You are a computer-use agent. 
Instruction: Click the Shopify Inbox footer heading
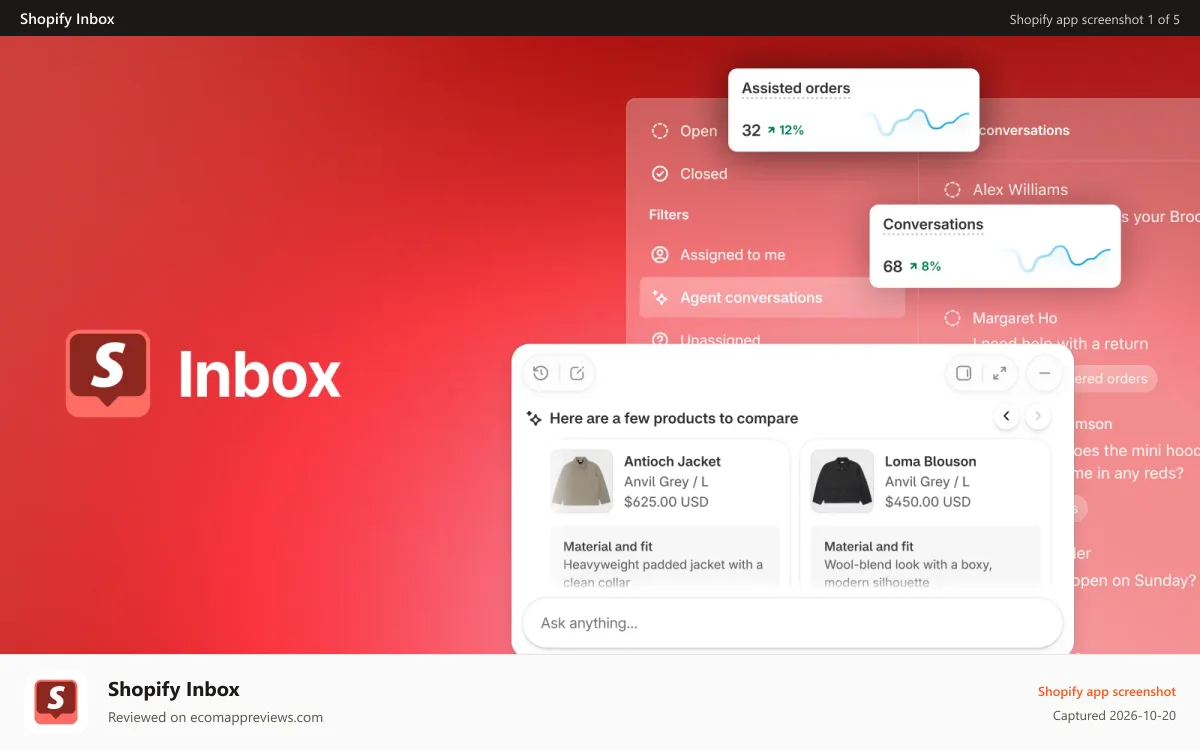[x=174, y=689]
